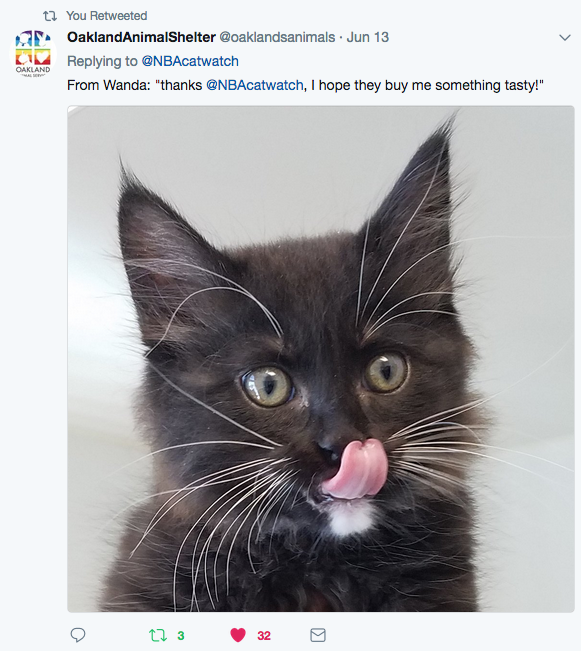Unlike the tweet via red heart icon
The height and width of the screenshot is (651, 581).
tap(238, 635)
